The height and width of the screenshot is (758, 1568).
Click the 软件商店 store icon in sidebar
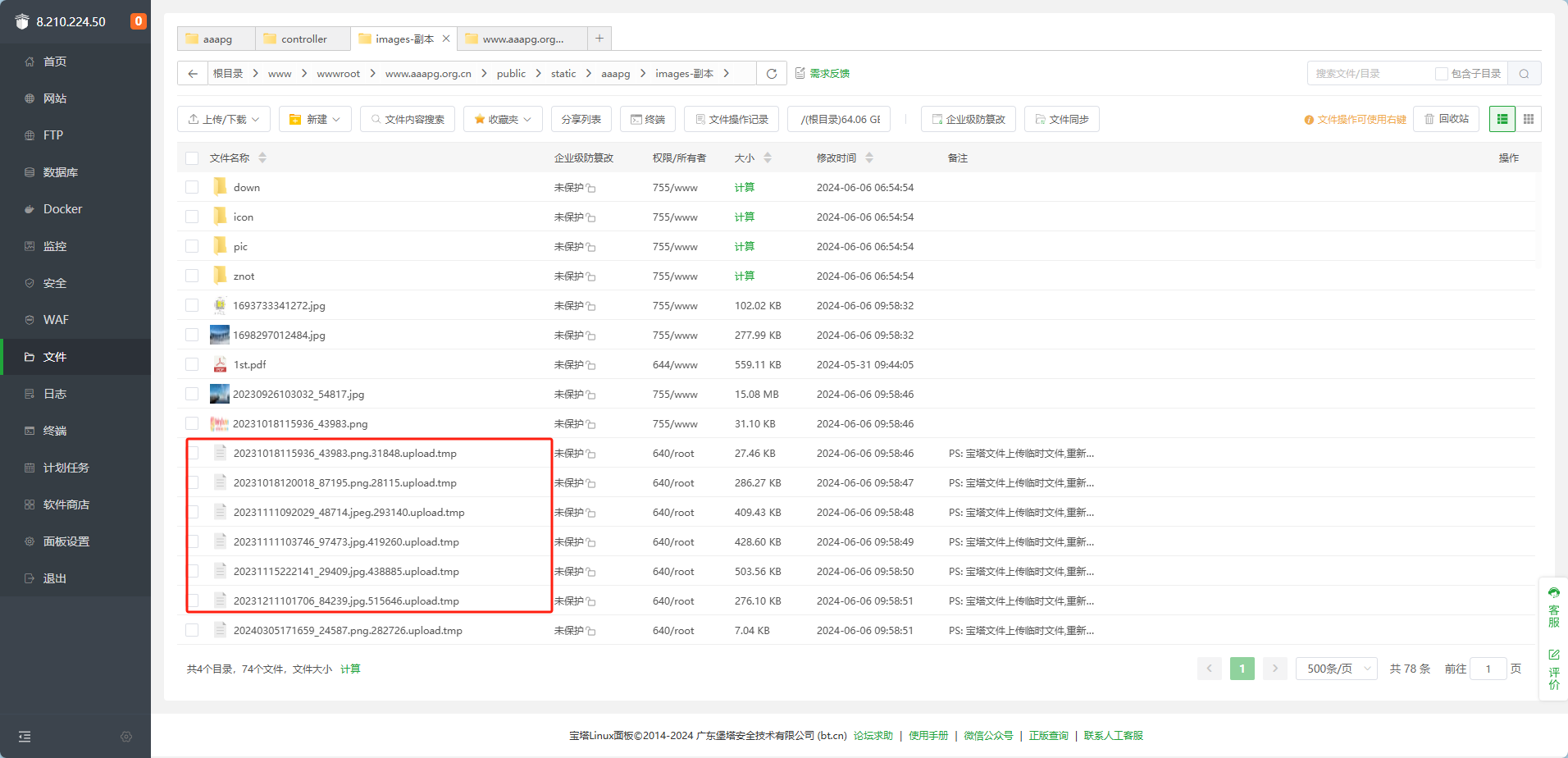30,505
